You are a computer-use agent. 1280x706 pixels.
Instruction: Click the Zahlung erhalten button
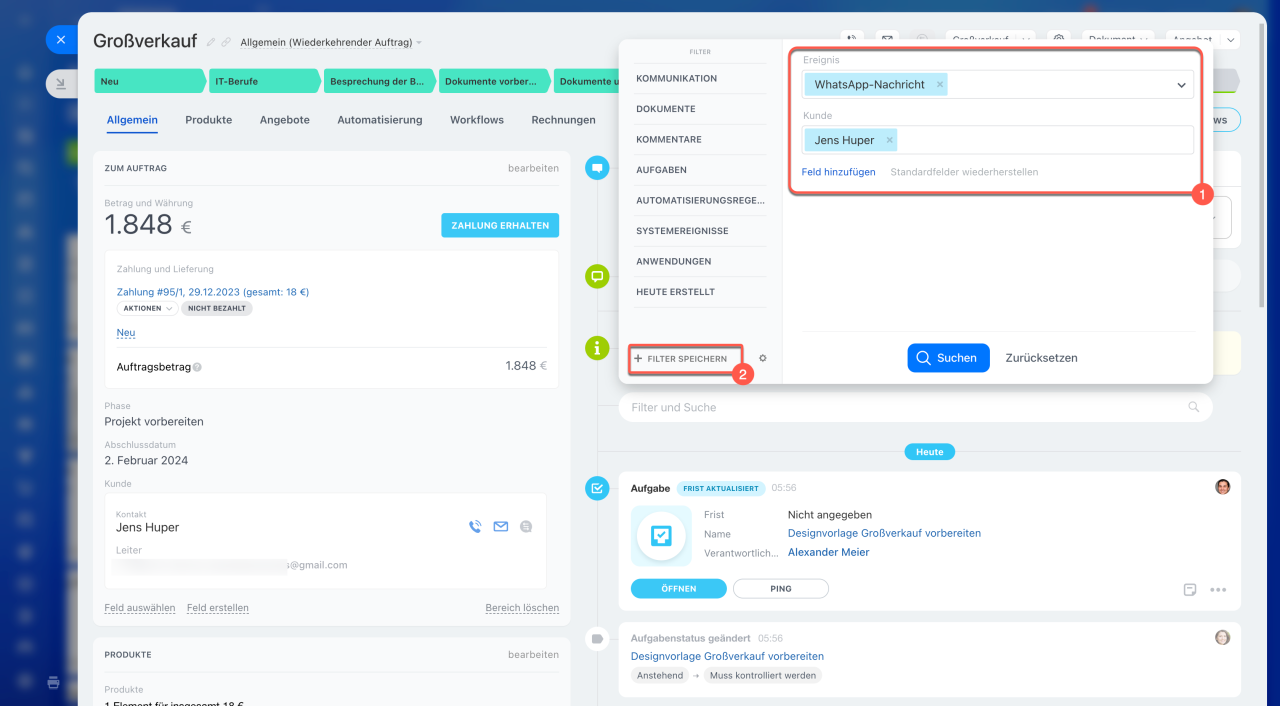pyautogui.click(x=500, y=225)
